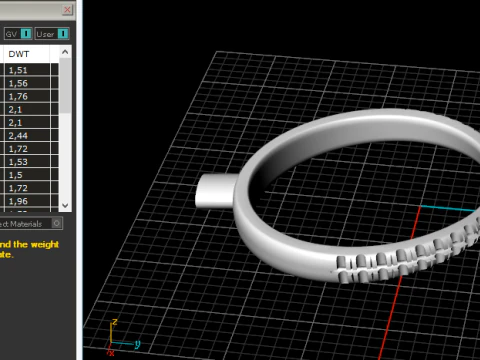Click the scroll up arrow of the list
480x360 pixels.
65,52
